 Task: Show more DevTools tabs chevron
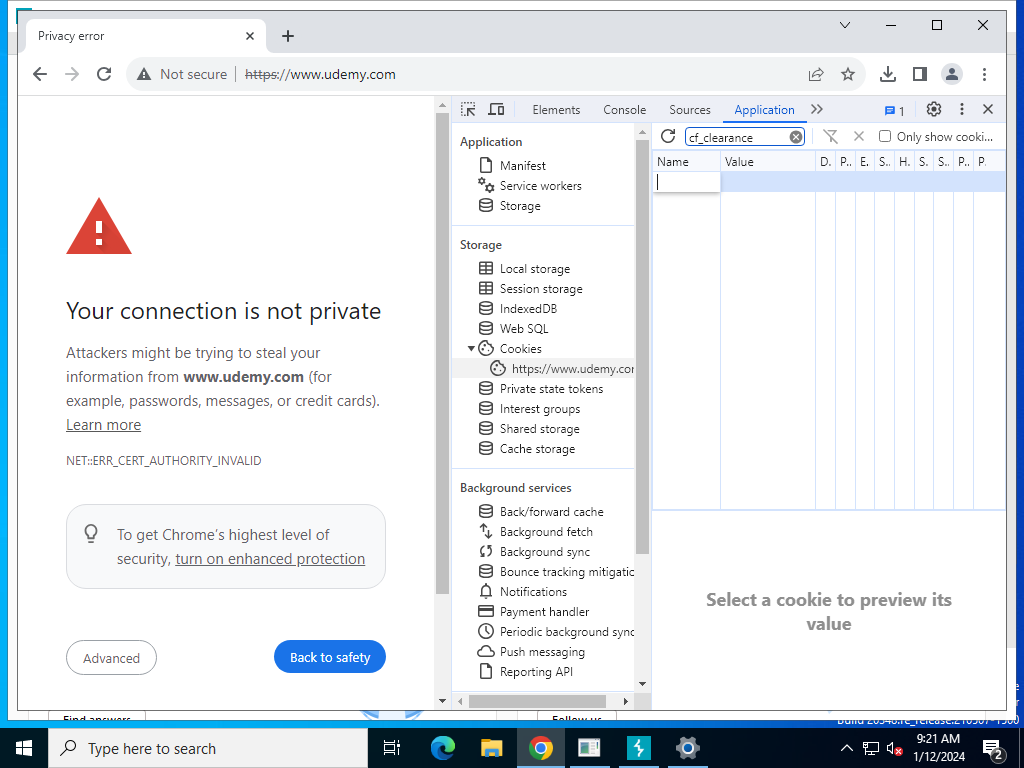(x=817, y=109)
